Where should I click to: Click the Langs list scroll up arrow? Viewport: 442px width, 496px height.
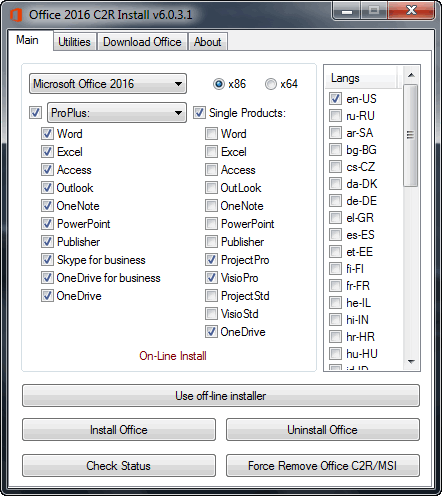411,75
